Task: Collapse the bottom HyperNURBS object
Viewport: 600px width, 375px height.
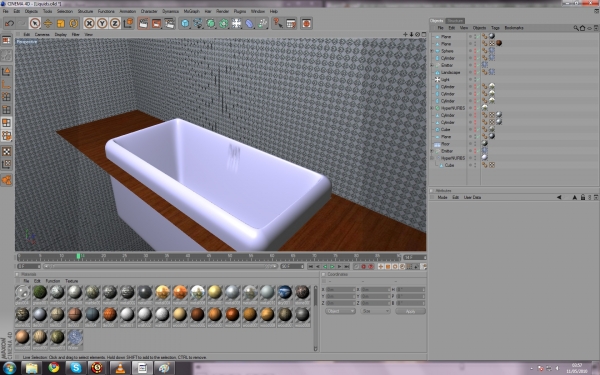Action: [x=432, y=158]
